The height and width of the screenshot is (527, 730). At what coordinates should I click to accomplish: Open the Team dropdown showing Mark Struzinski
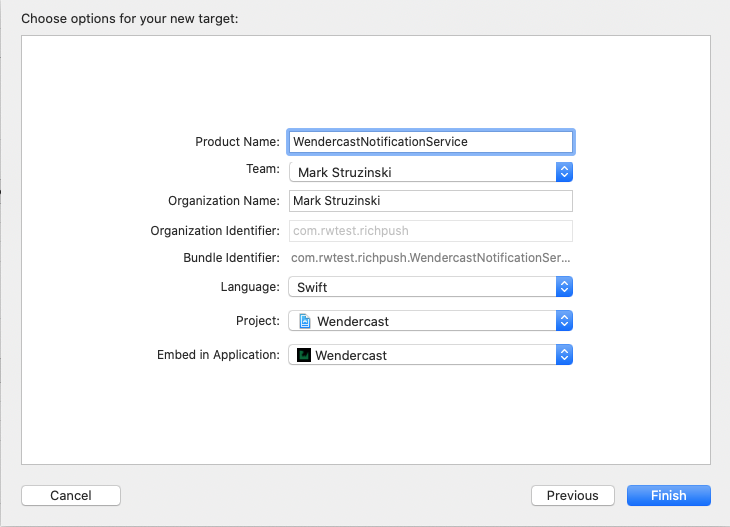pyautogui.click(x=422, y=172)
